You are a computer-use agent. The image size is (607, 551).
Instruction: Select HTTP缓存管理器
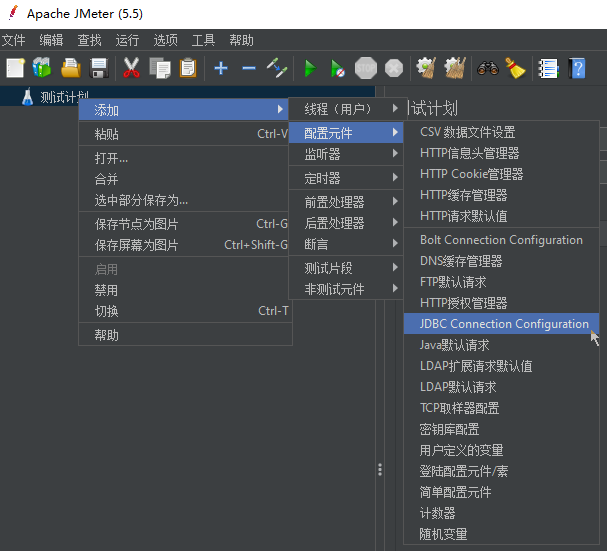[x=501, y=195]
